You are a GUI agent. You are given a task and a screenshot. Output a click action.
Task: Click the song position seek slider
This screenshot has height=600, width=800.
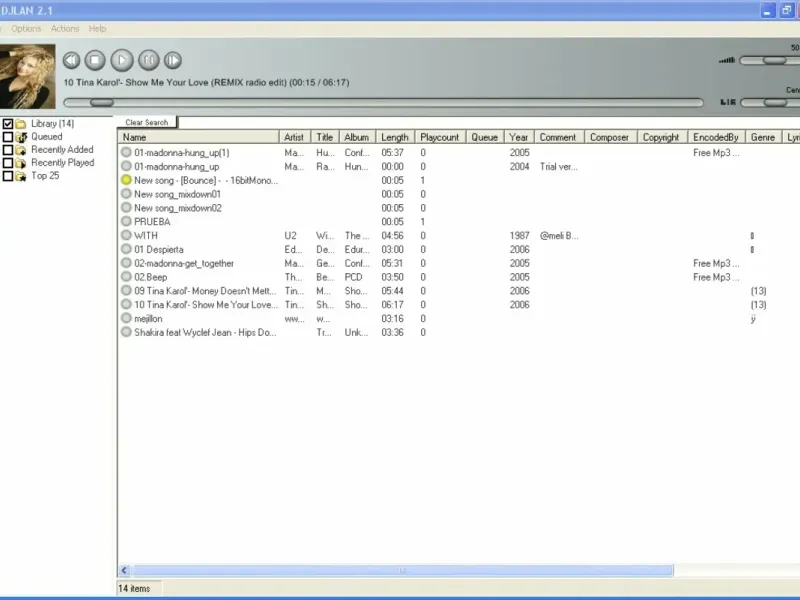click(383, 103)
